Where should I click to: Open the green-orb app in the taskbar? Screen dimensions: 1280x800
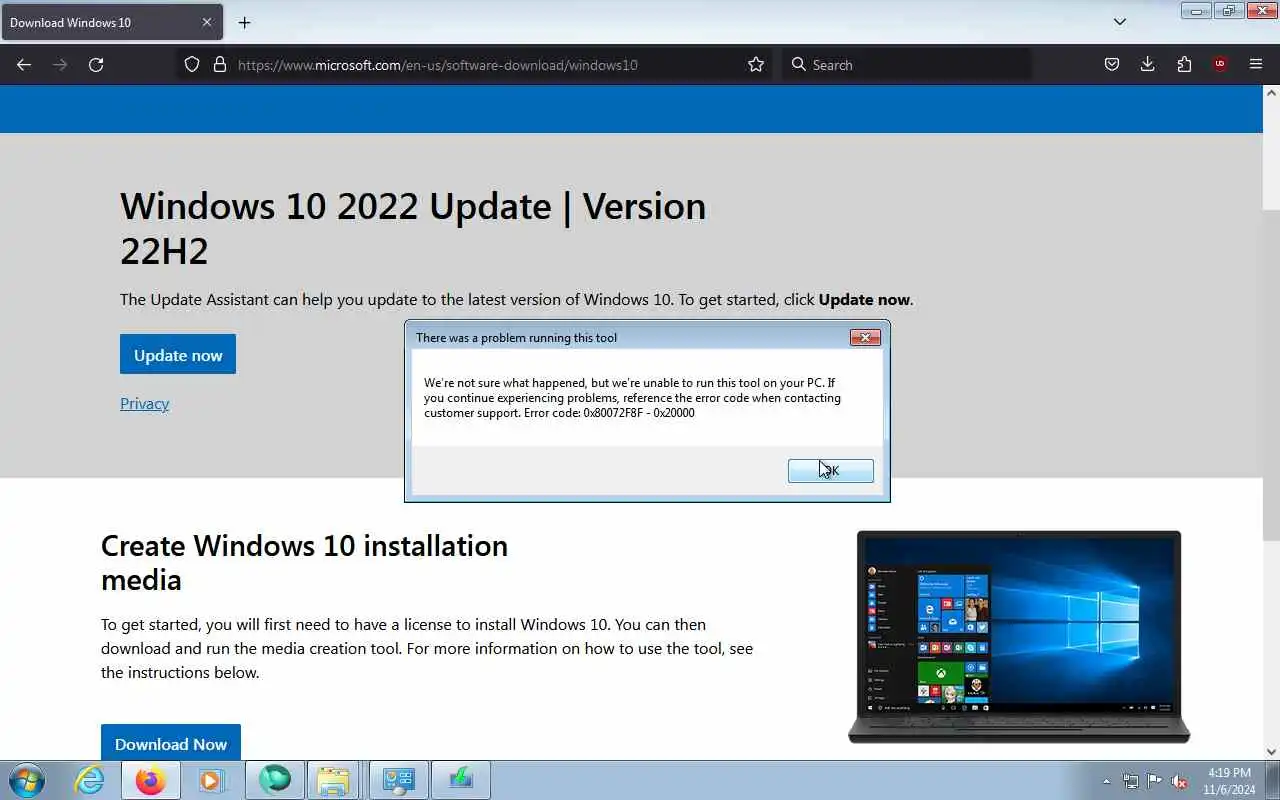[274, 780]
